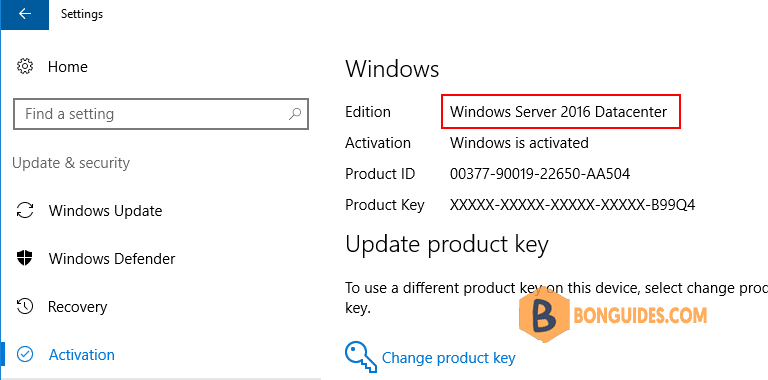Select Windows Update in sidebar
Screen dimensions: 768x380
pyautogui.click(x=105, y=211)
